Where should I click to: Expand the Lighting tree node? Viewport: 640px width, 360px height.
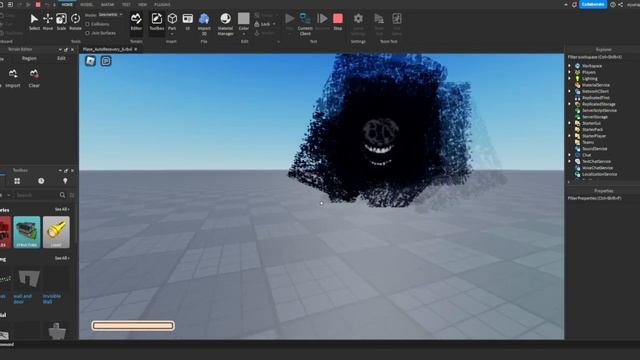(569, 78)
